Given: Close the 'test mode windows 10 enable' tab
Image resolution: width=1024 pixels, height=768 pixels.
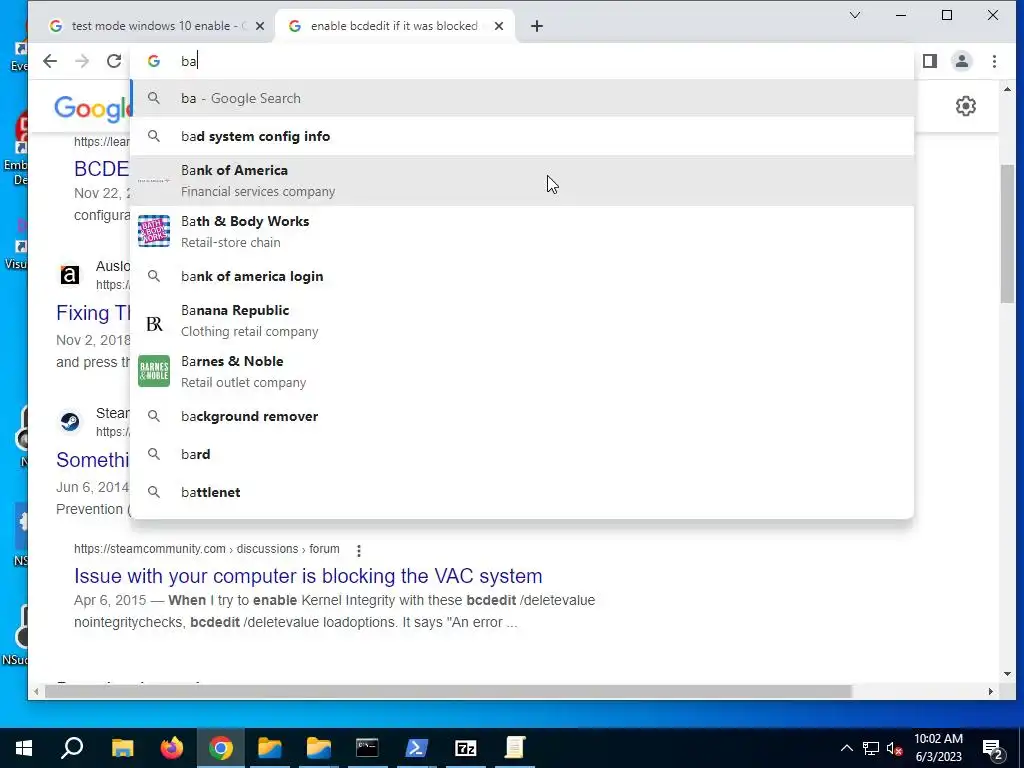Looking at the screenshot, I should pyautogui.click(x=260, y=26).
